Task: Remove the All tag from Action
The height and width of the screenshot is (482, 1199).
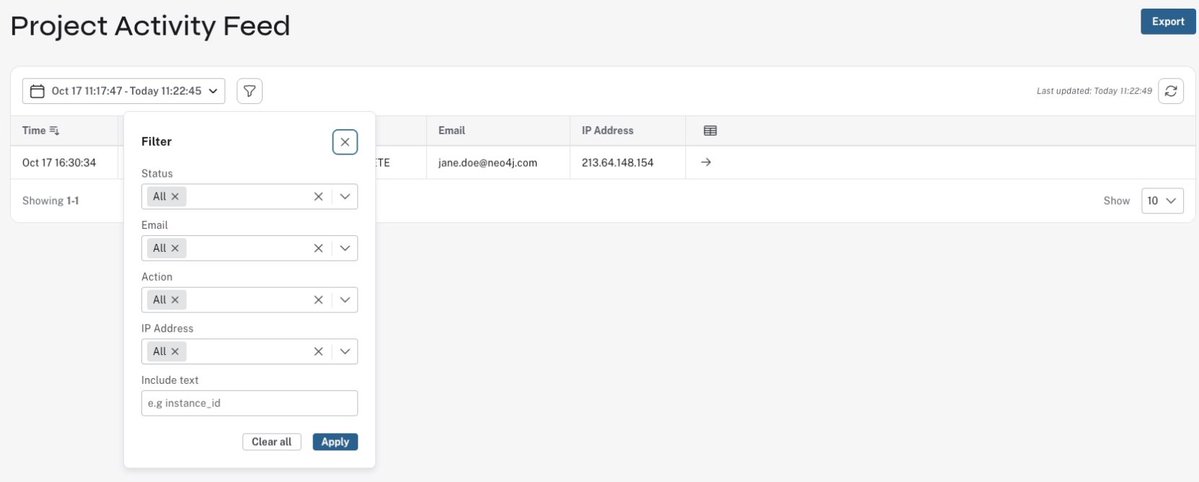Action: click(x=175, y=300)
